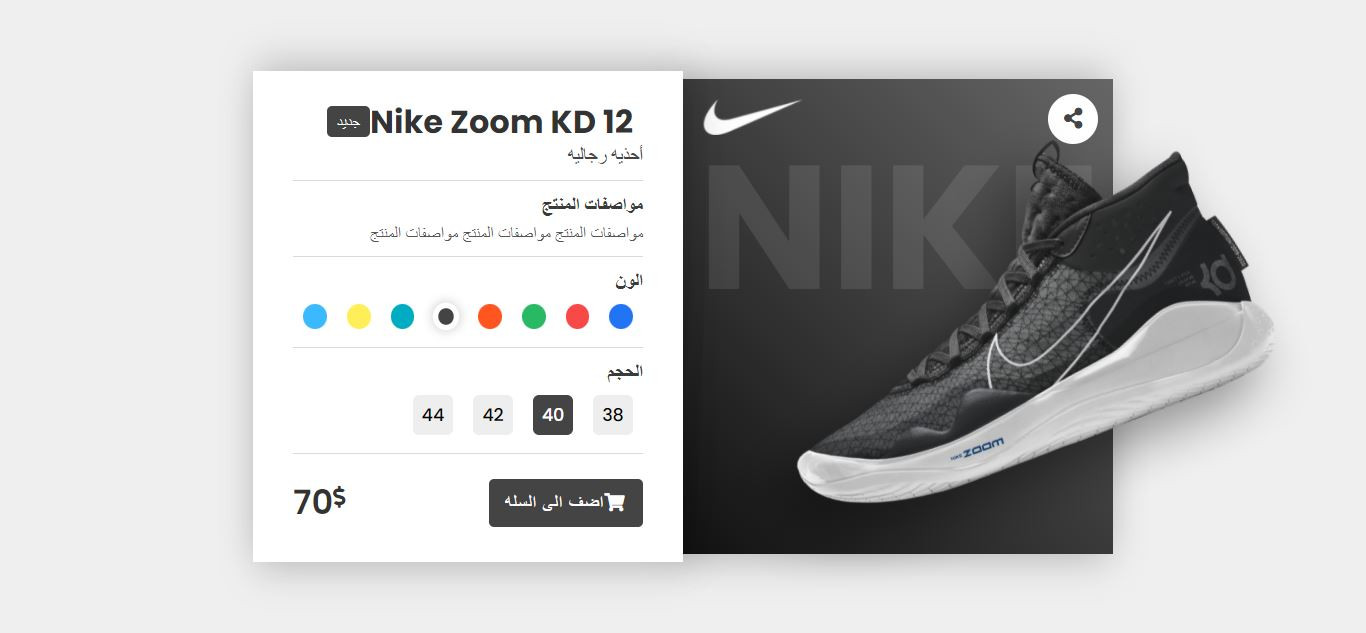This screenshot has height=633, width=1366.
Task: Choose the red color option
Action: coord(577,317)
